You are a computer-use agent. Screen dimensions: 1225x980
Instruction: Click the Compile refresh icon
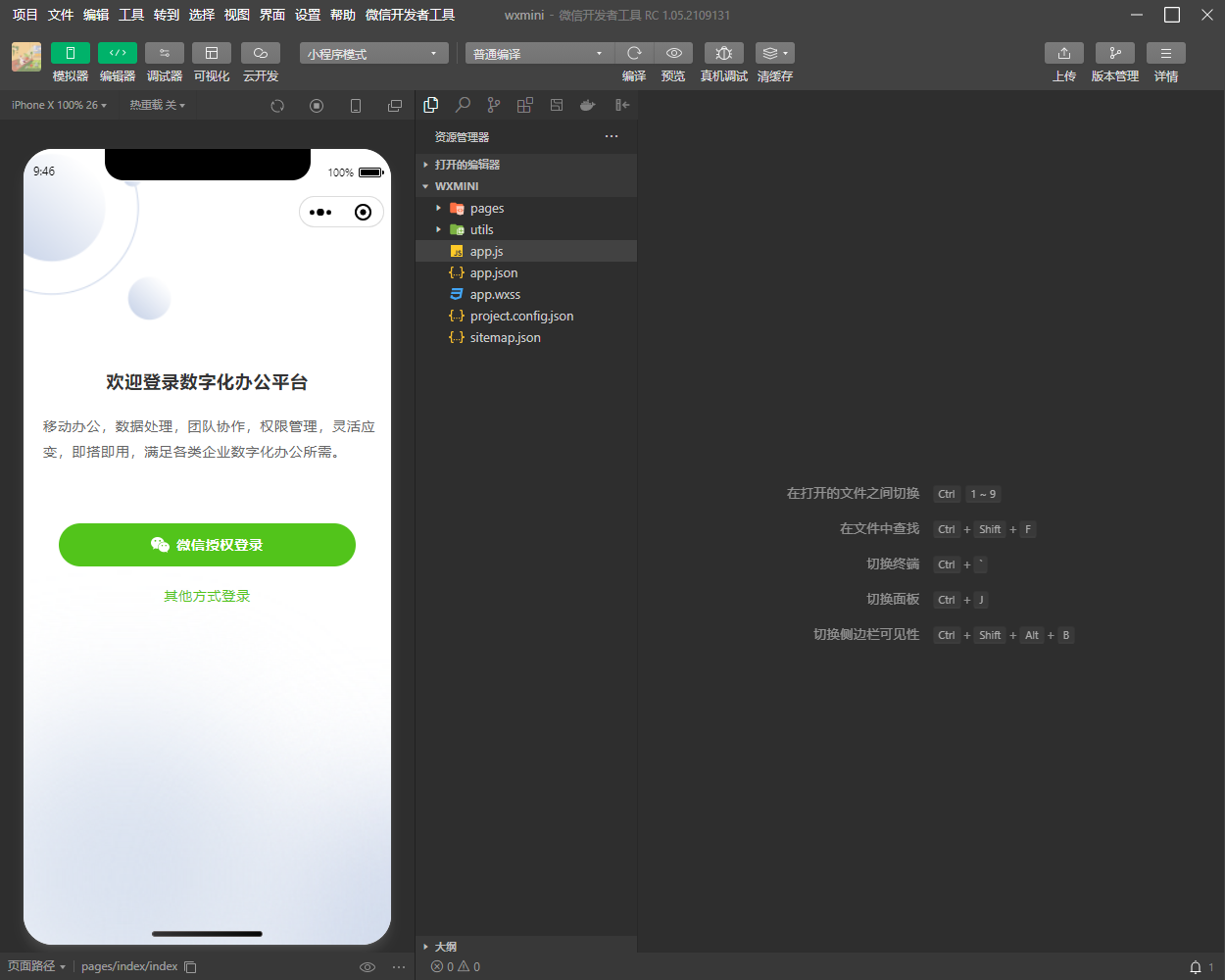pos(634,53)
